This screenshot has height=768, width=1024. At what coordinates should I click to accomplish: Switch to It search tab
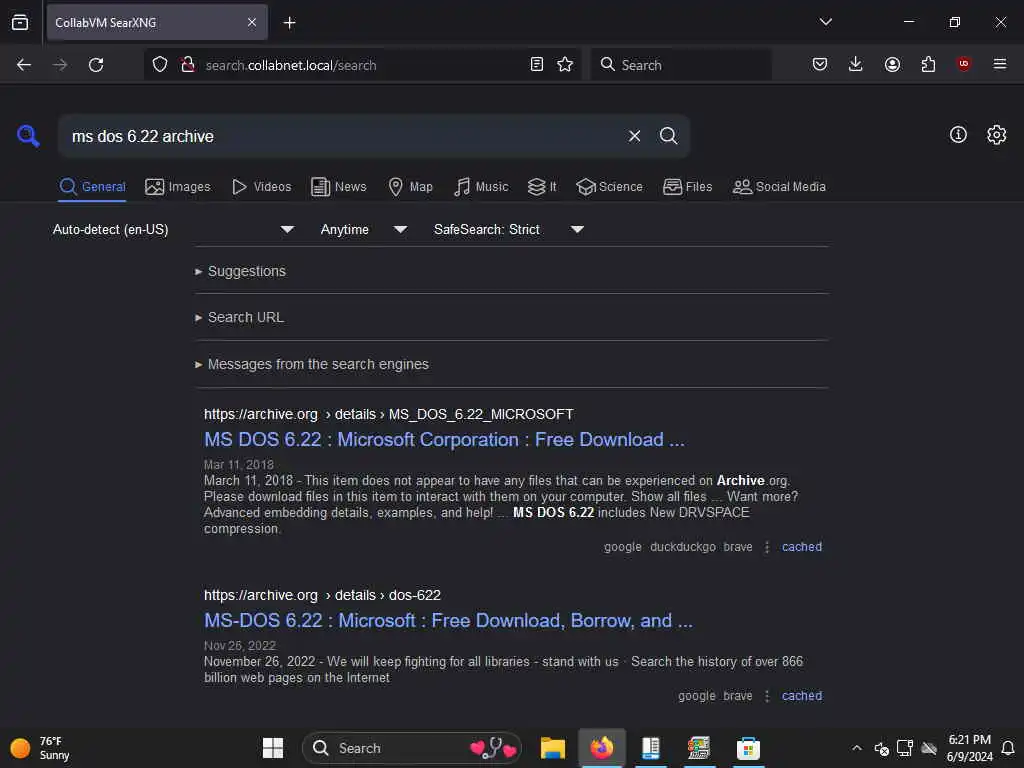(542, 187)
